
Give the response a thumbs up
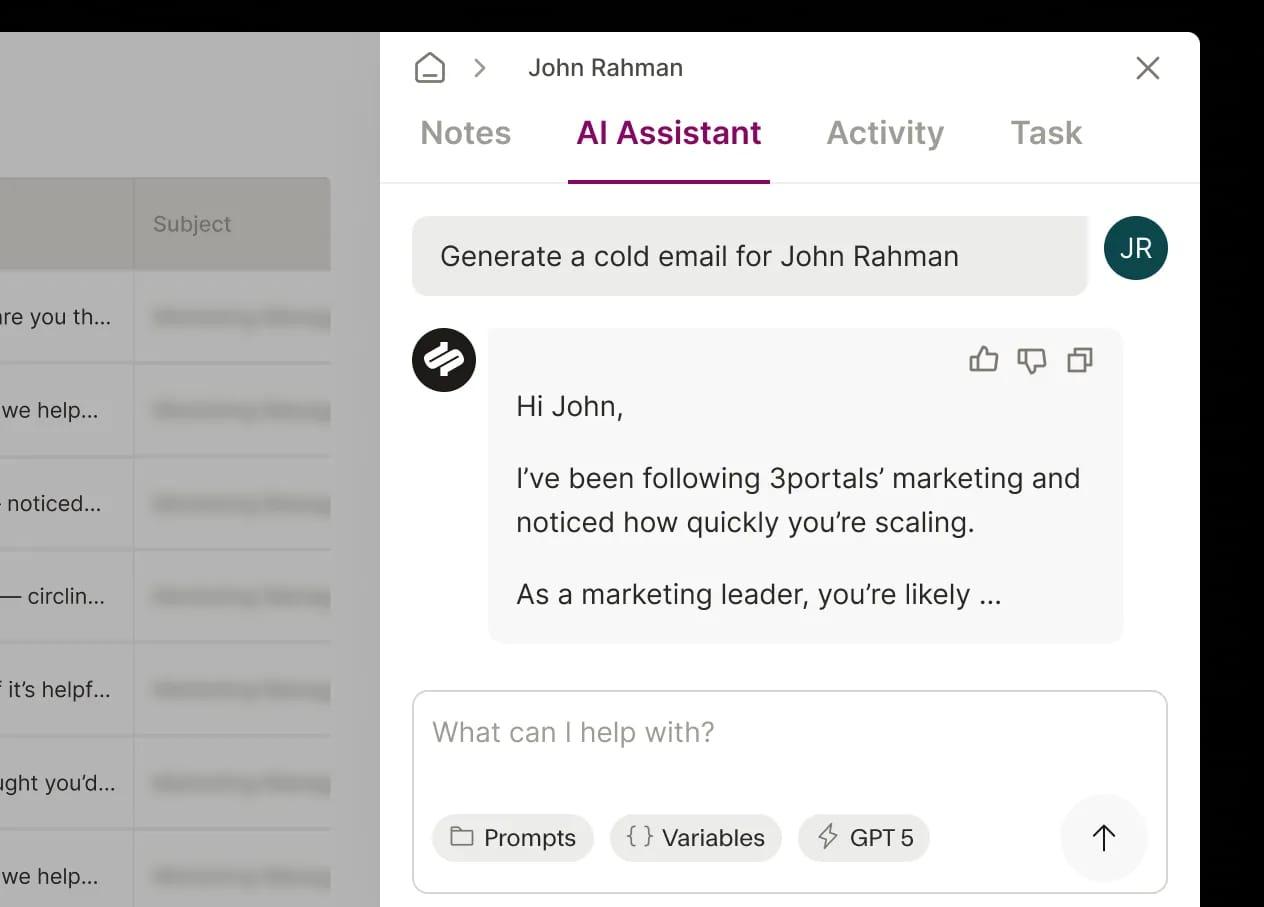coord(984,360)
